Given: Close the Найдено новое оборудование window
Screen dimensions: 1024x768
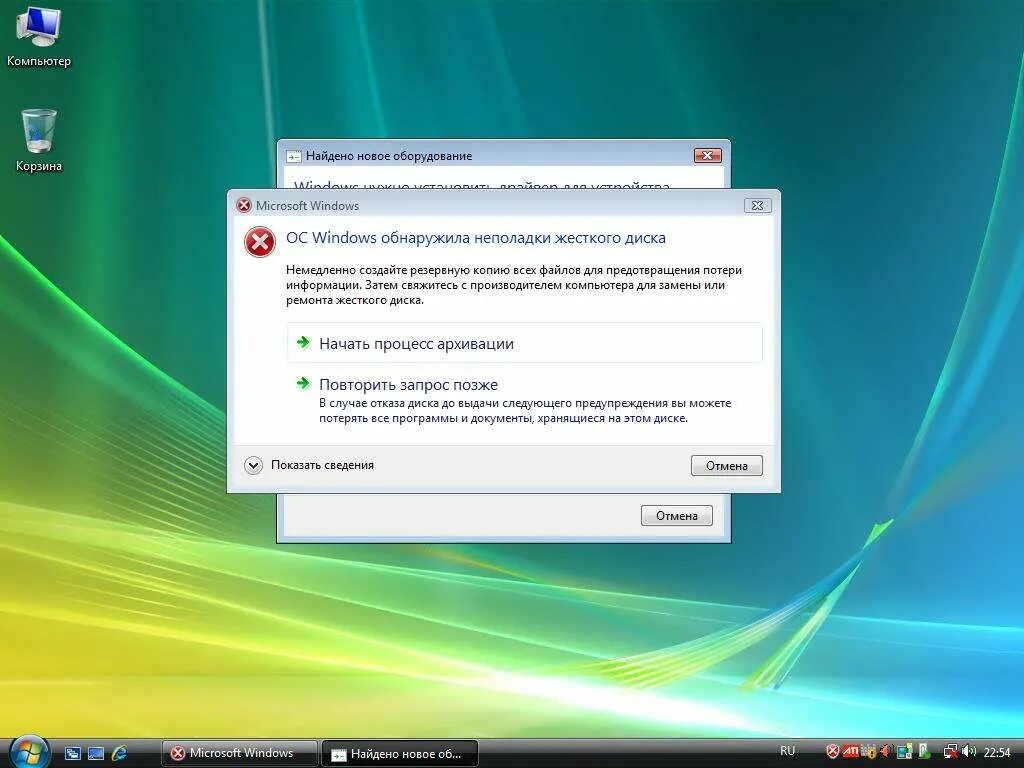Looking at the screenshot, I should click(707, 155).
